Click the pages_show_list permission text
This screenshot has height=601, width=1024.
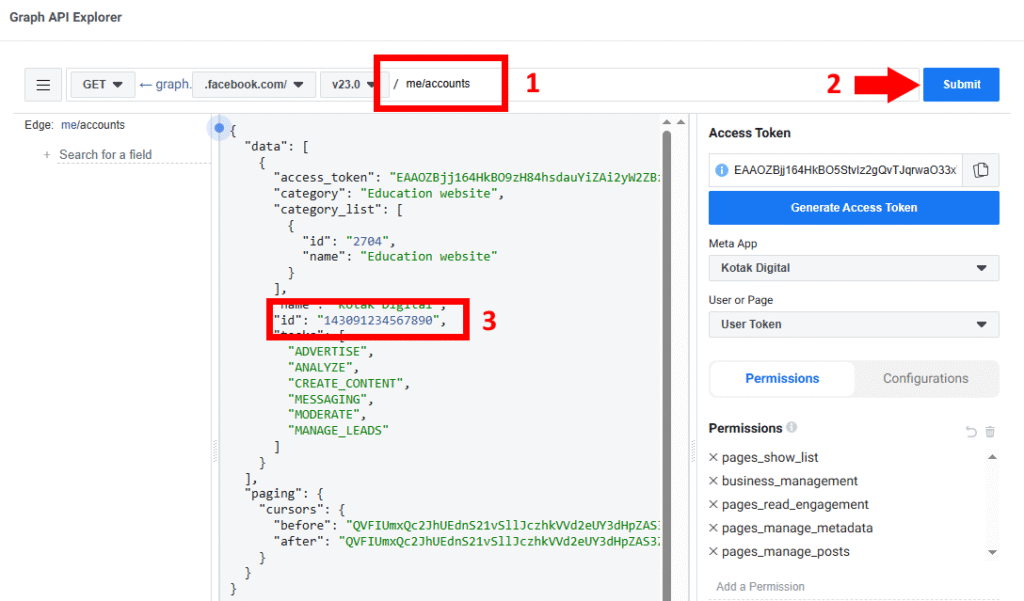(770, 457)
